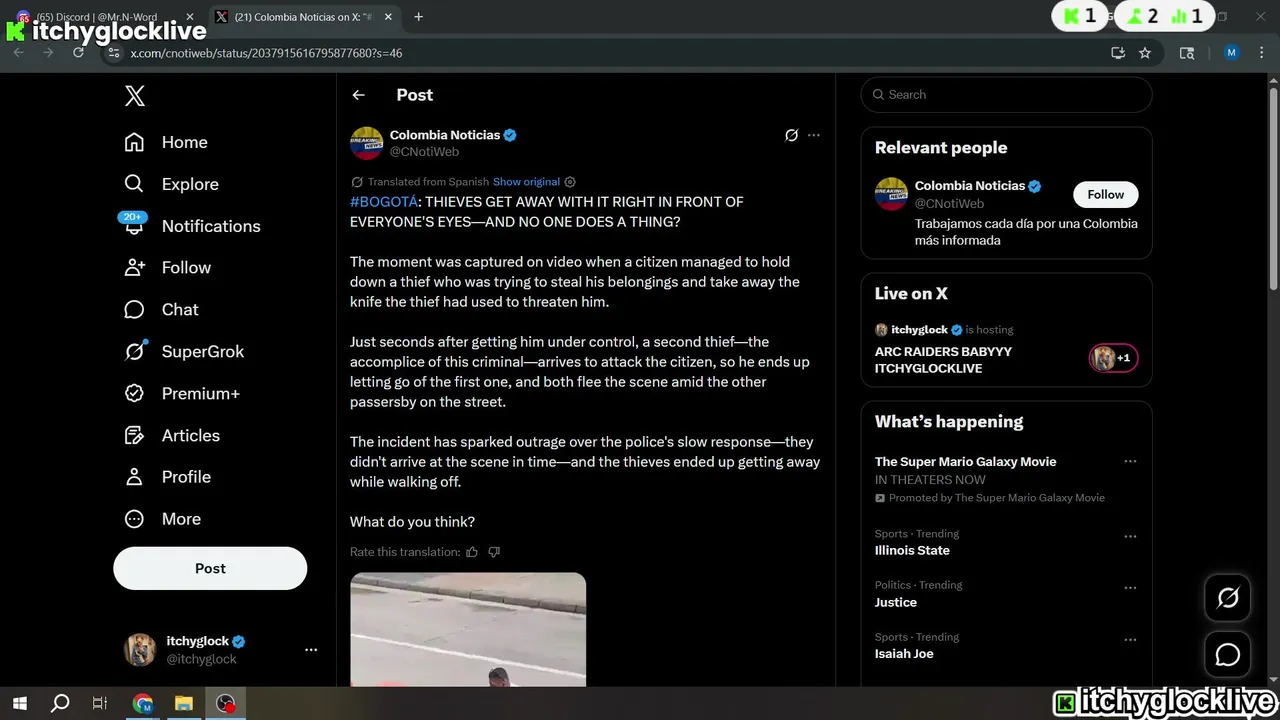Image resolution: width=1280 pixels, height=720 pixels.
Task: Open ARC RAIDERS BABYYY live stream
Action: (943, 360)
